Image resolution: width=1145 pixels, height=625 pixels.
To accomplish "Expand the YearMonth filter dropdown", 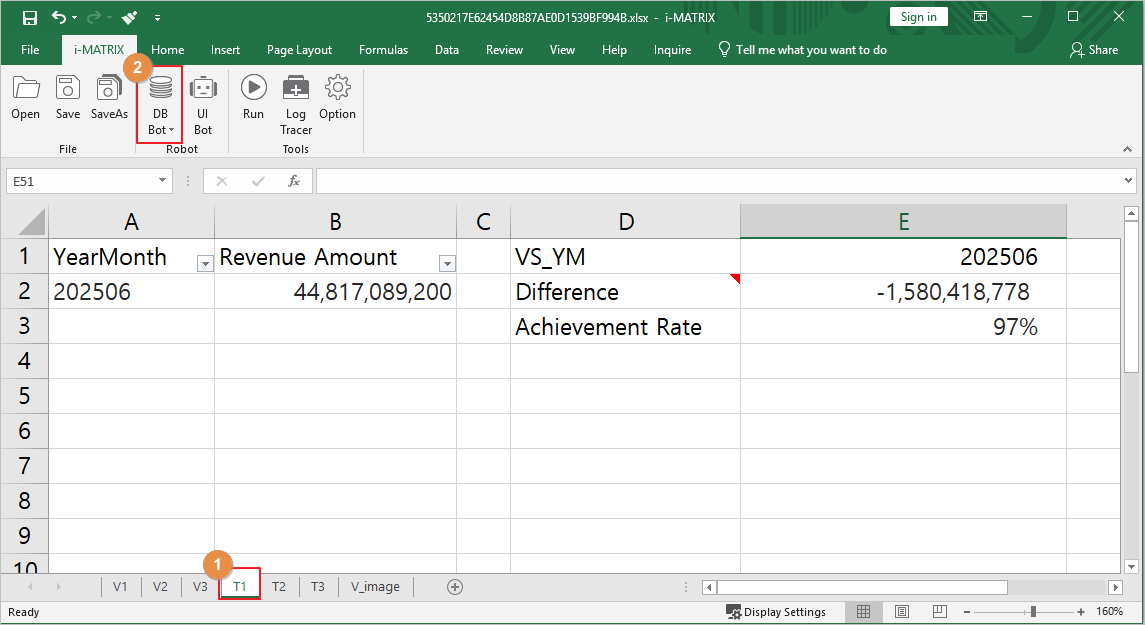I will 205,264.
